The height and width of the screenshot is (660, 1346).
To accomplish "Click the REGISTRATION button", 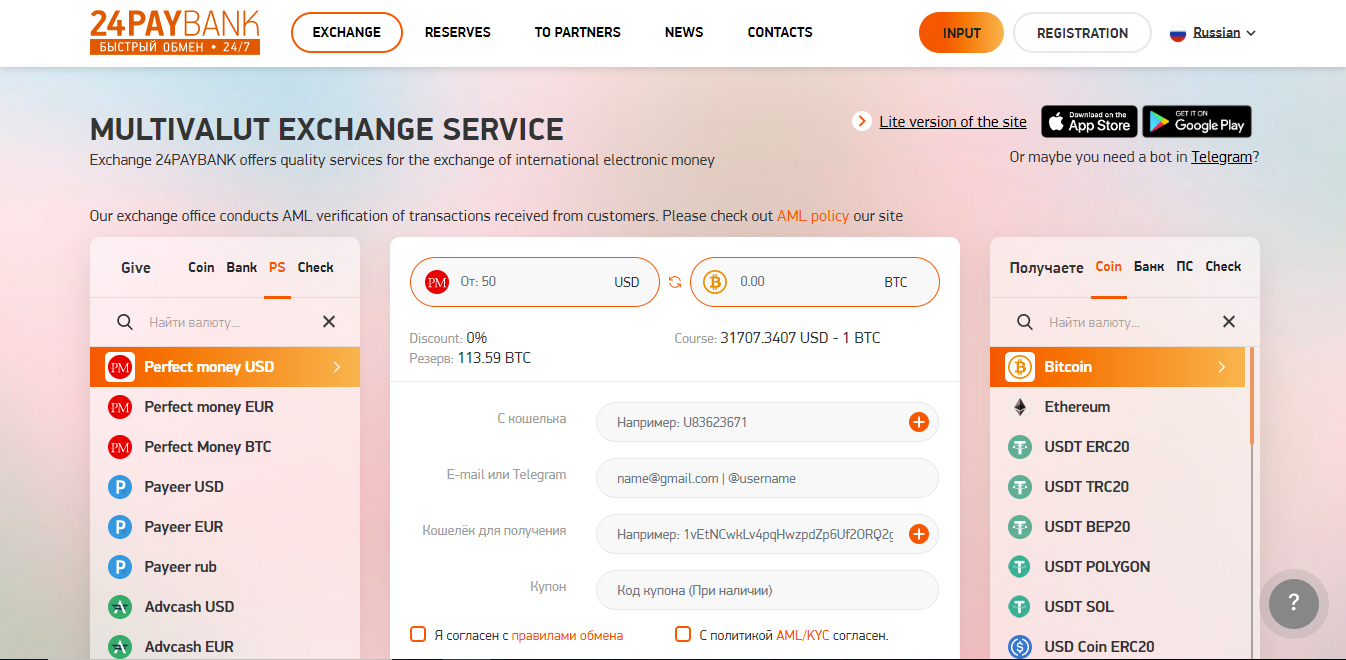I will 1082,32.
